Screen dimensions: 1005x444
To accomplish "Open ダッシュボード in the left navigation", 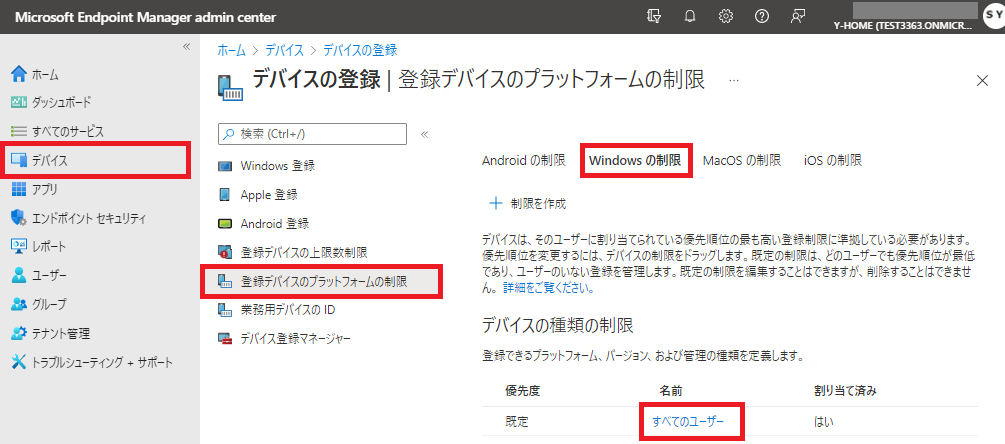I will pos(61,102).
